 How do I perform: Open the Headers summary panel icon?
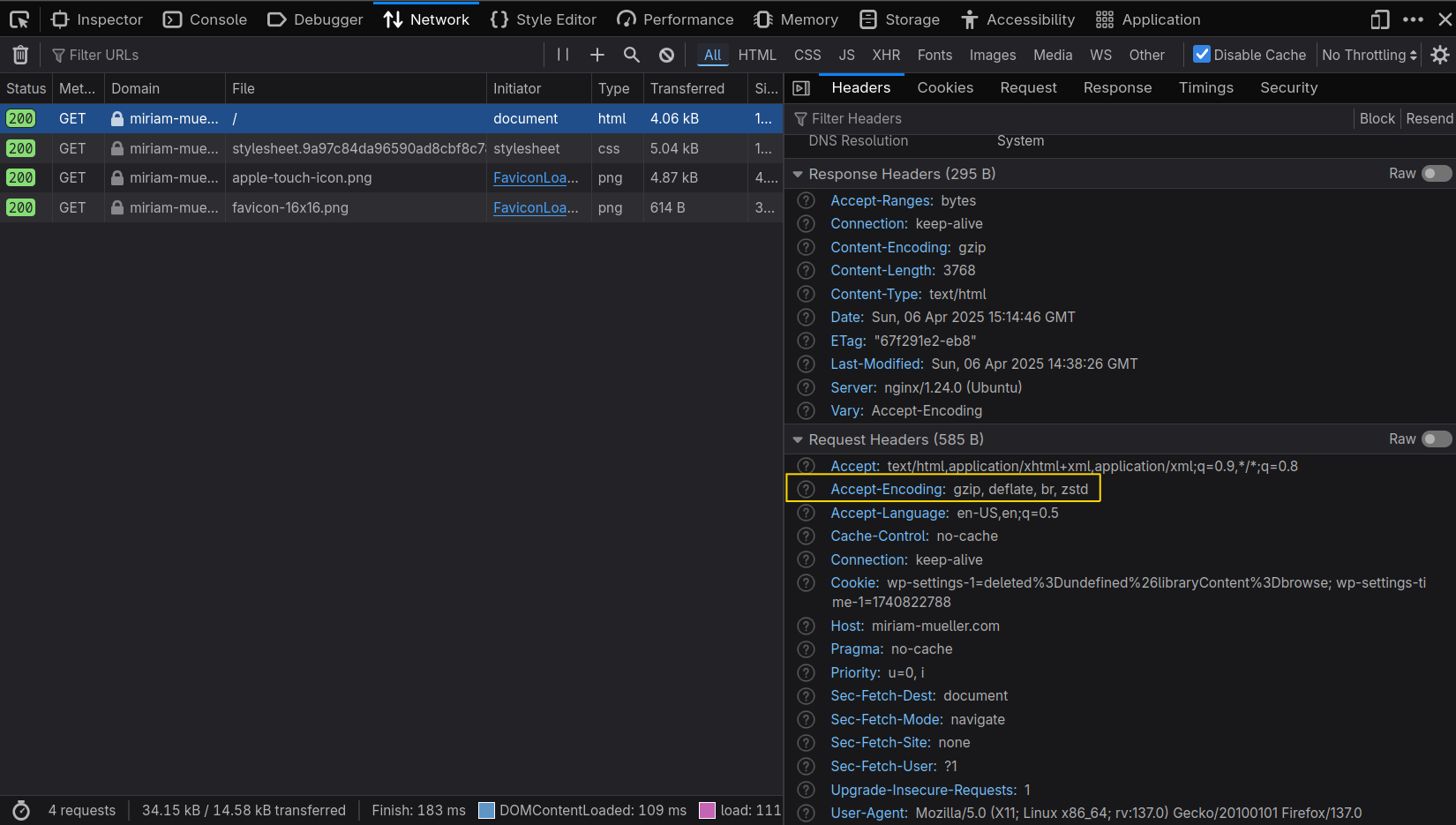801,87
